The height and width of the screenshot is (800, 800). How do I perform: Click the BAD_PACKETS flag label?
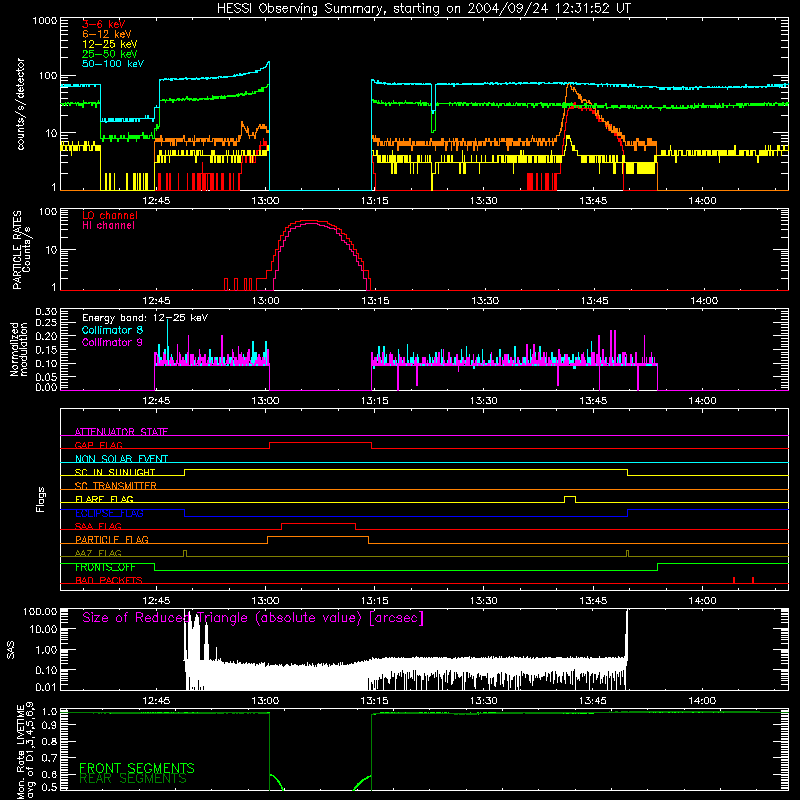(x=109, y=580)
